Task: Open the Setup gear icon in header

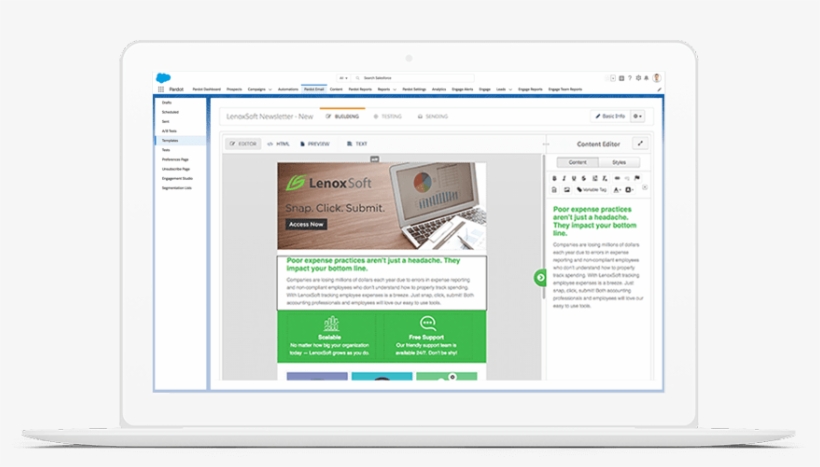Action: pyautogui.click(x=638, y=78)
